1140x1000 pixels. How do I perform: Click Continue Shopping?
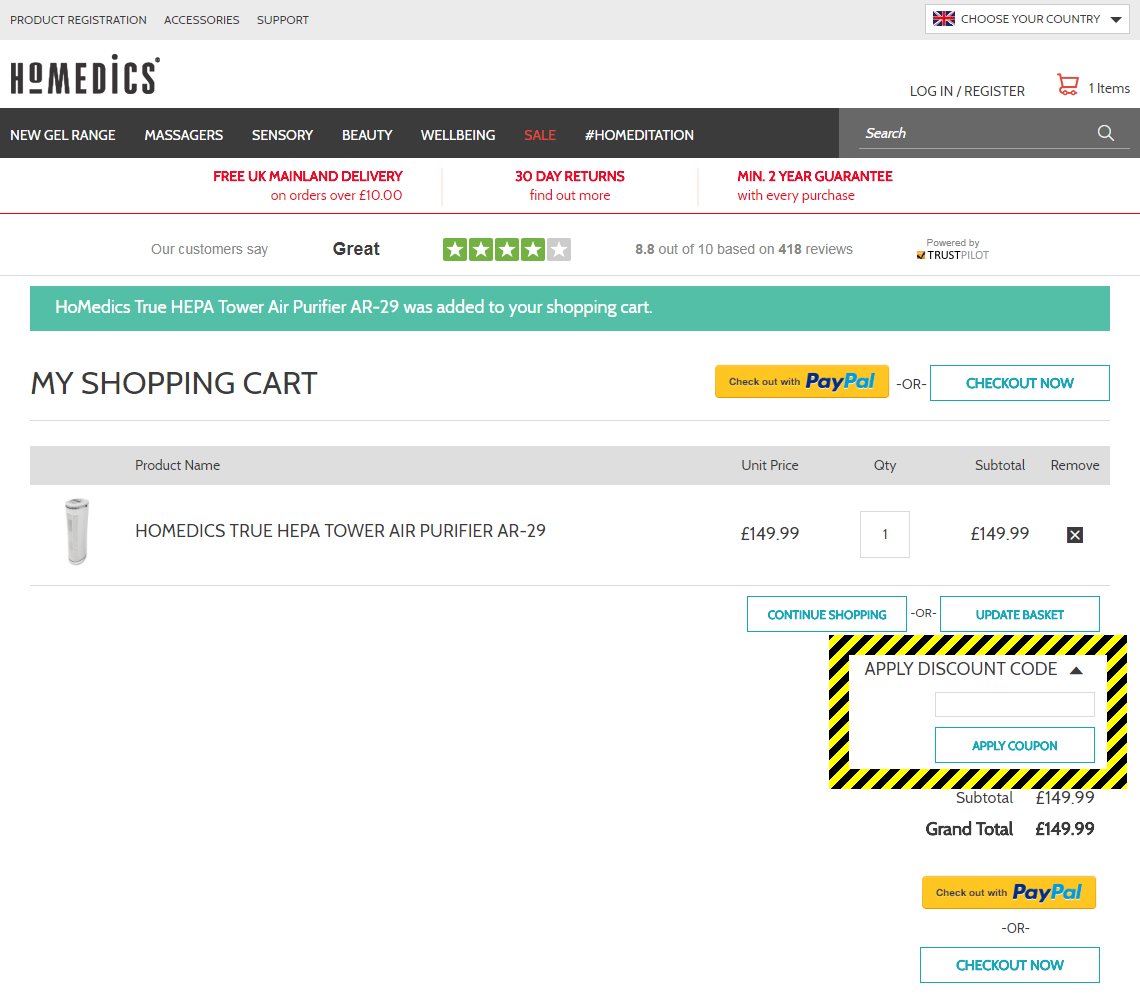[827, 614]
